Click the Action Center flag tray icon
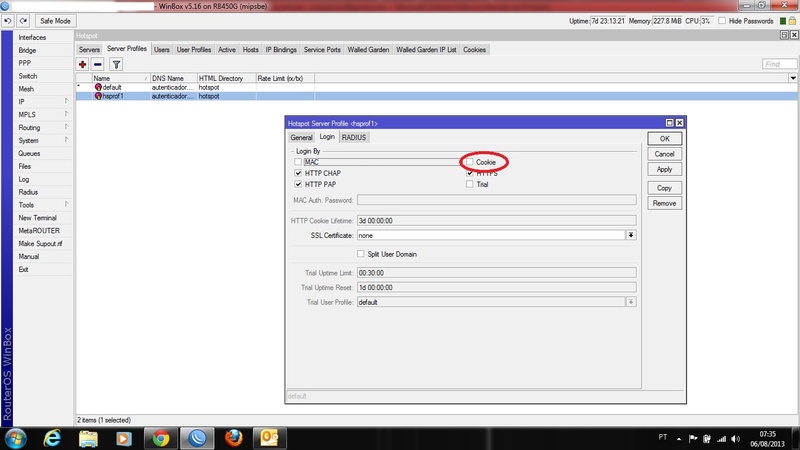The width and height of the screenshot is (800, 450). (693, 439)
